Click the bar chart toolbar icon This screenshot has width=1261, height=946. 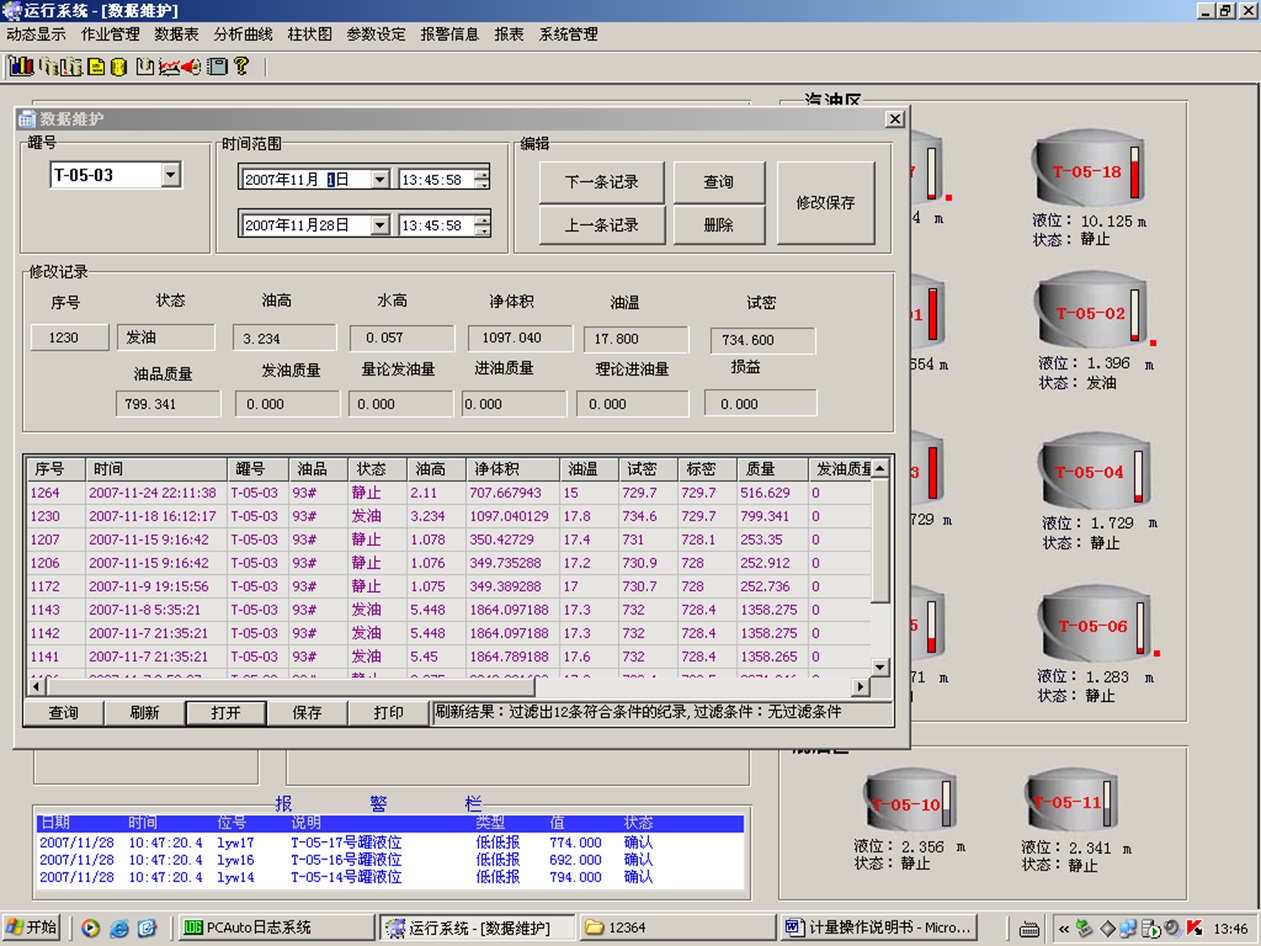point(21,67)
